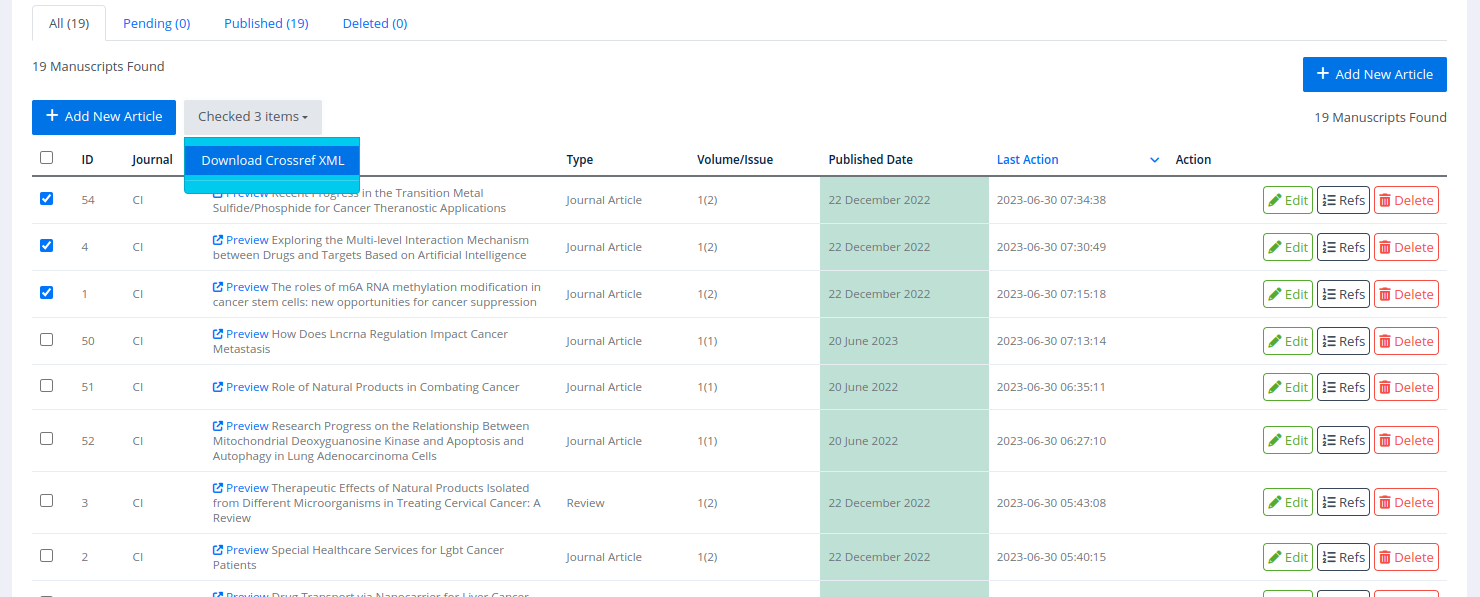Collapse the Checked 3 items dropdown
Viewport: 1480px width, 597px height.
pos(252,117)
